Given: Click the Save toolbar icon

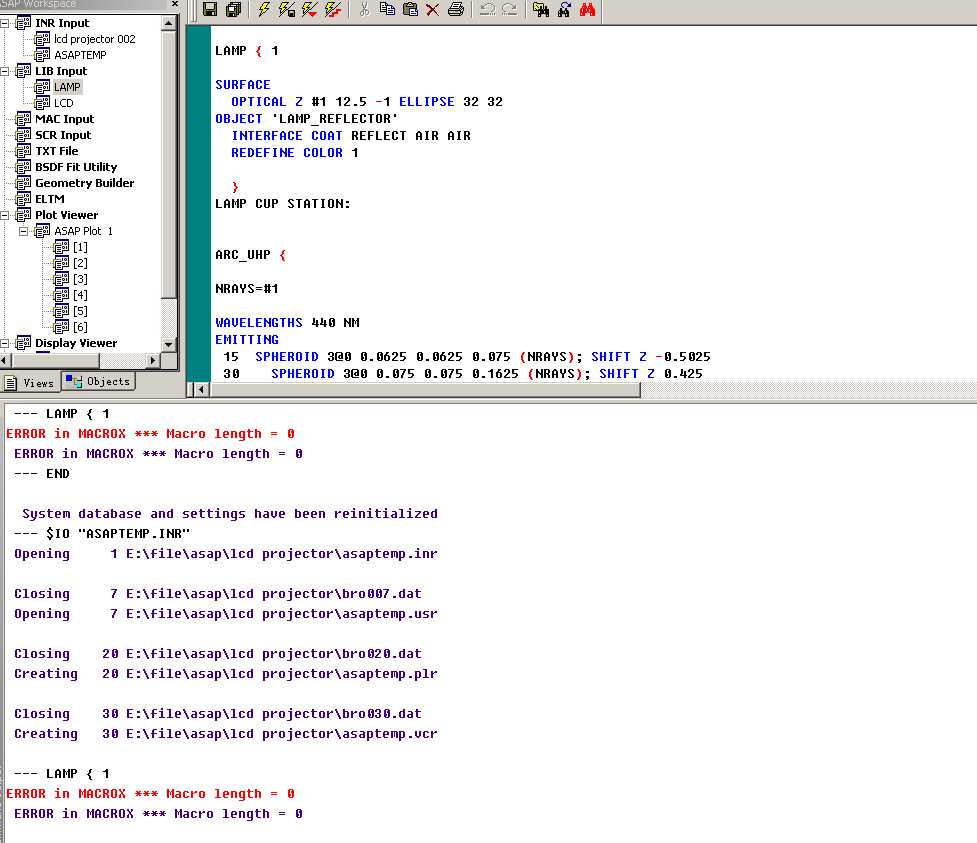Looking at the screenshot, I should pos(210,9).
